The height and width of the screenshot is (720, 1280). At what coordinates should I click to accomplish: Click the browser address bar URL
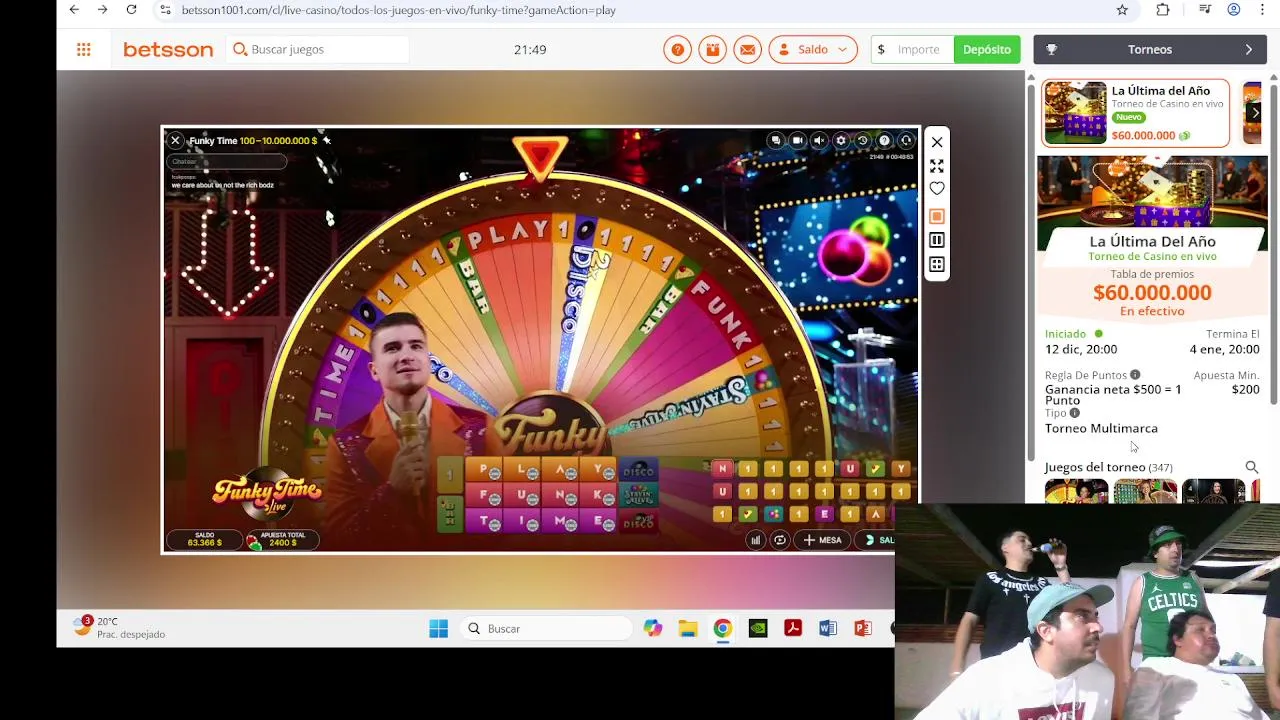pos(399,10)
